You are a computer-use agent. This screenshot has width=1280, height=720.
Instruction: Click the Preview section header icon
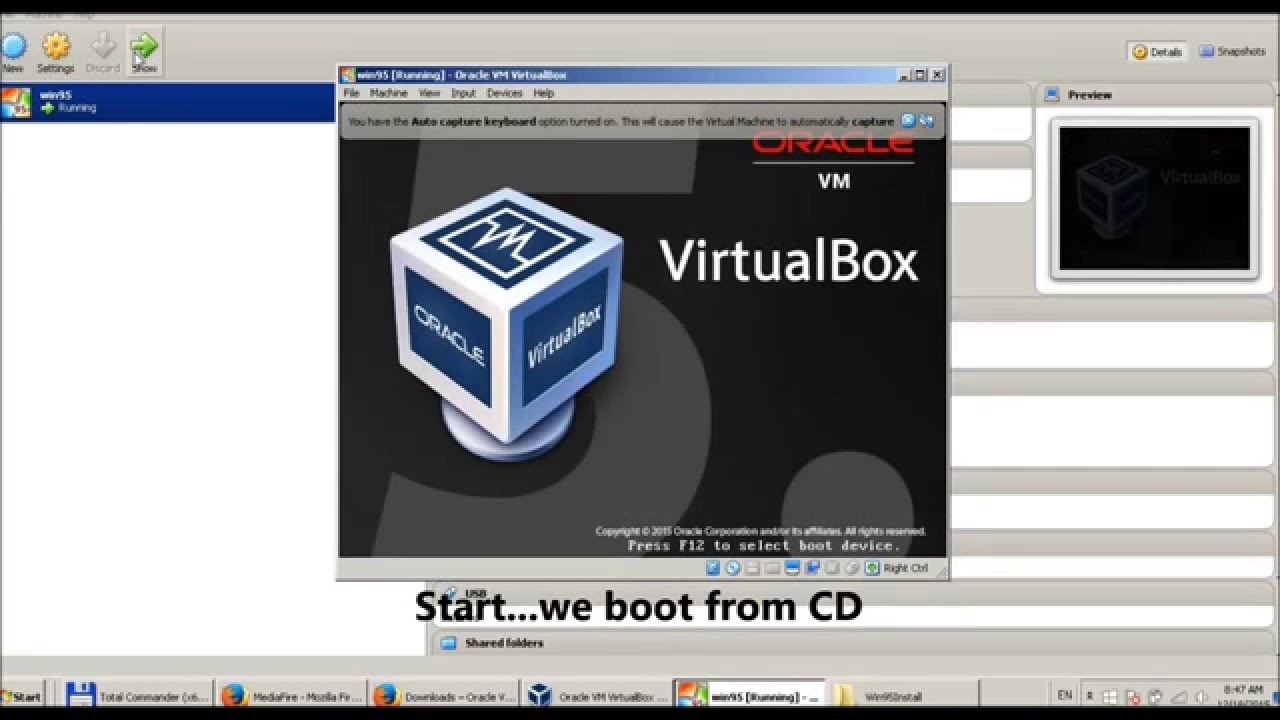[1051, 94]
